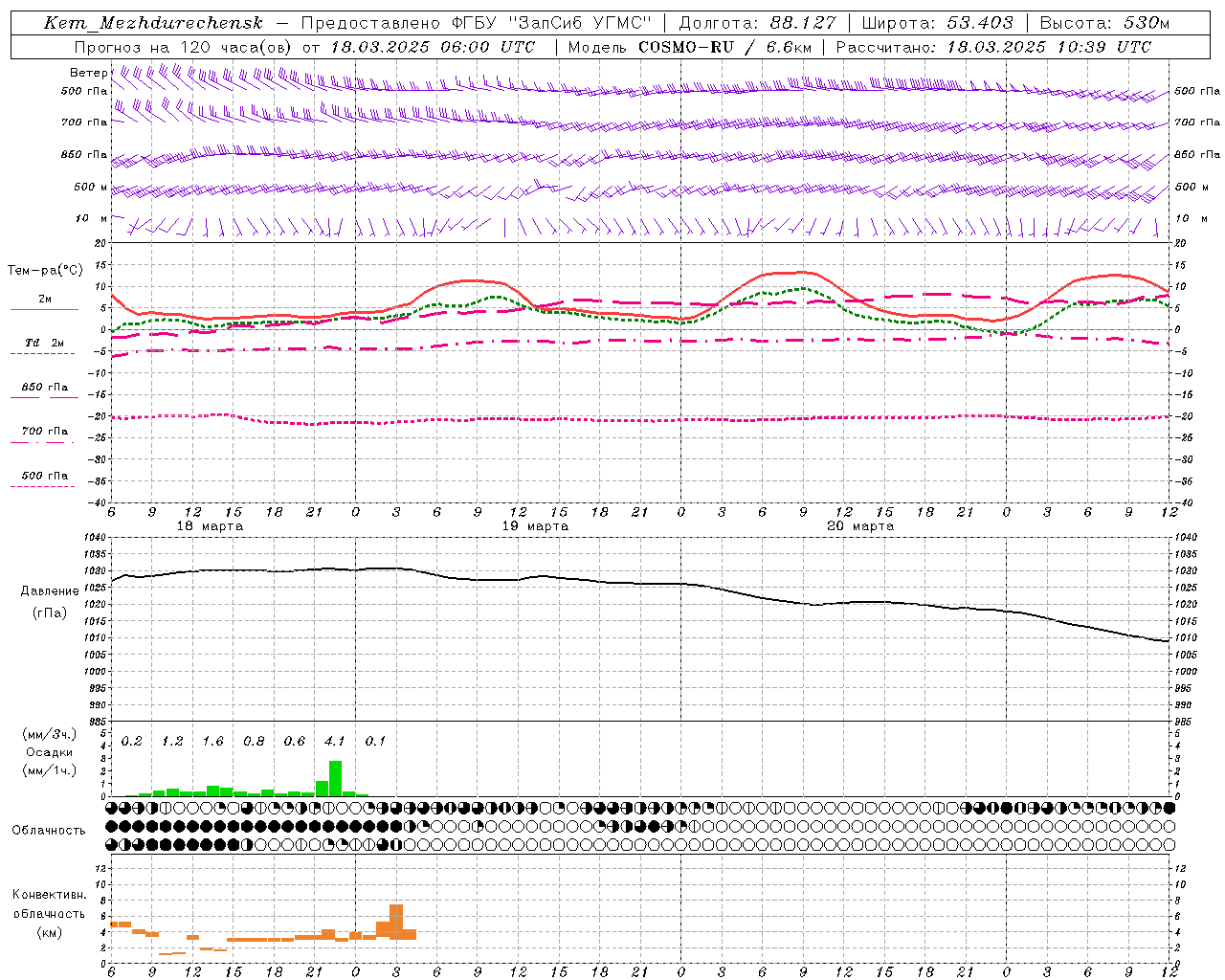Click the '700 гПа' temperature legend entry
Screen dimensions: 1225x980
[45, 431]
